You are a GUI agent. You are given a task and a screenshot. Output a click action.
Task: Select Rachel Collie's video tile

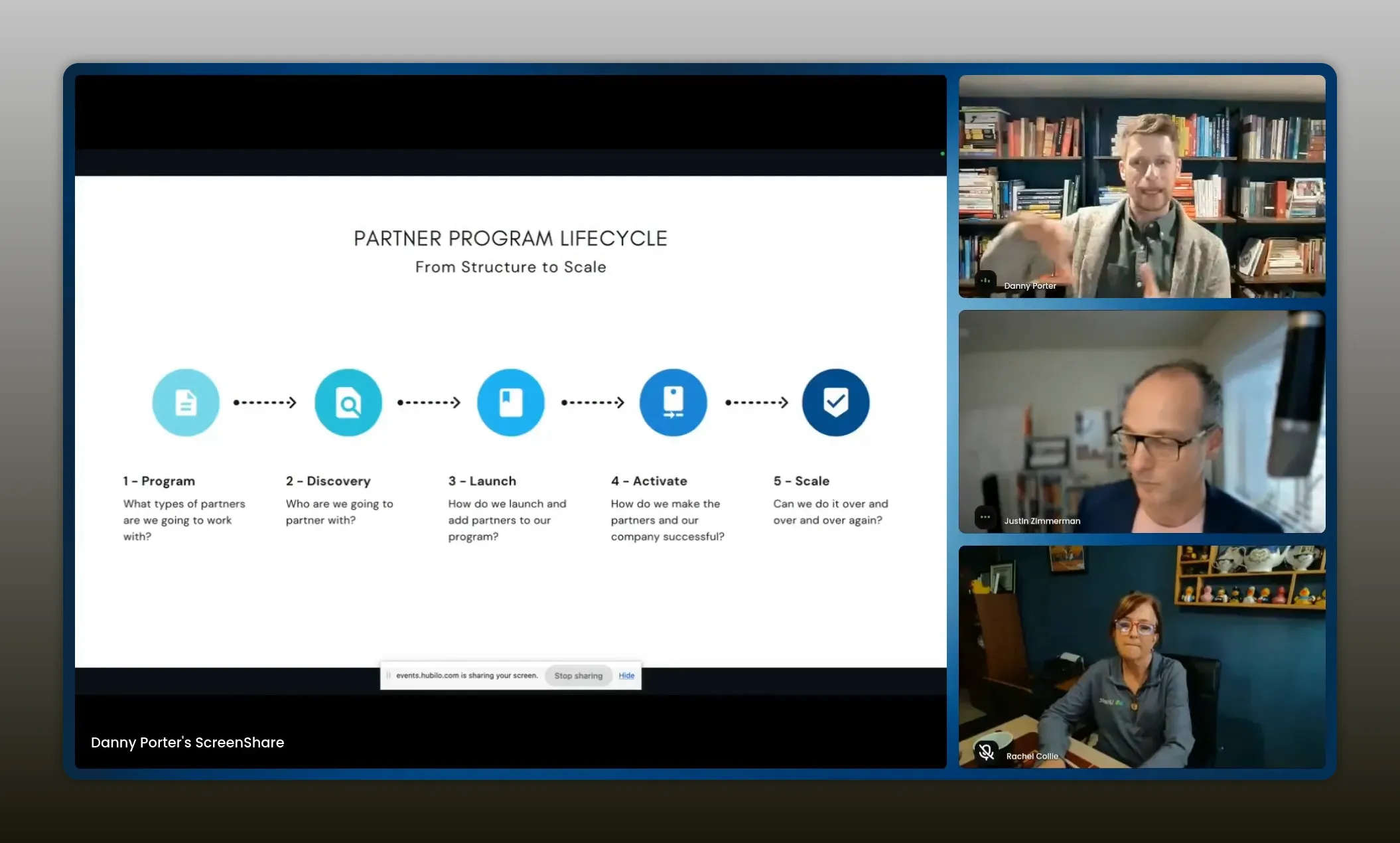tap(1141, 657)
